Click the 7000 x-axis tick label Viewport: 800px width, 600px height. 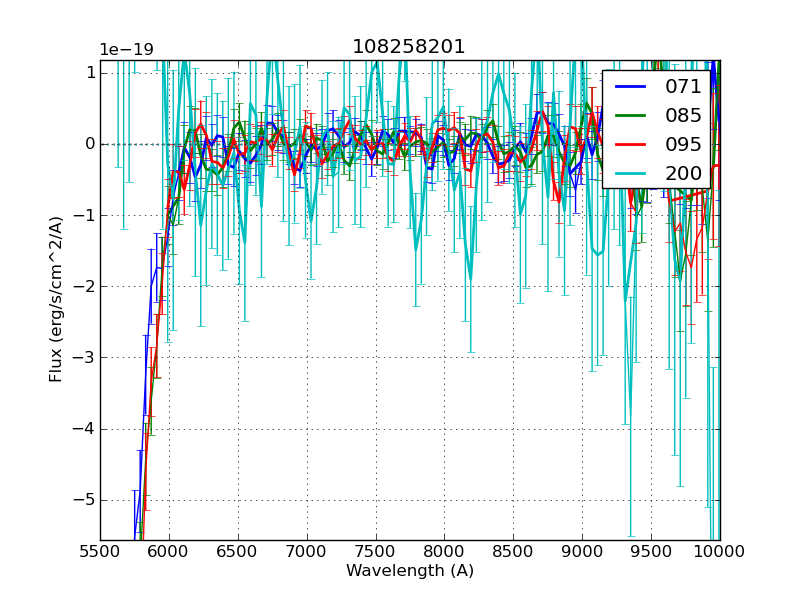tap(306, 551)
